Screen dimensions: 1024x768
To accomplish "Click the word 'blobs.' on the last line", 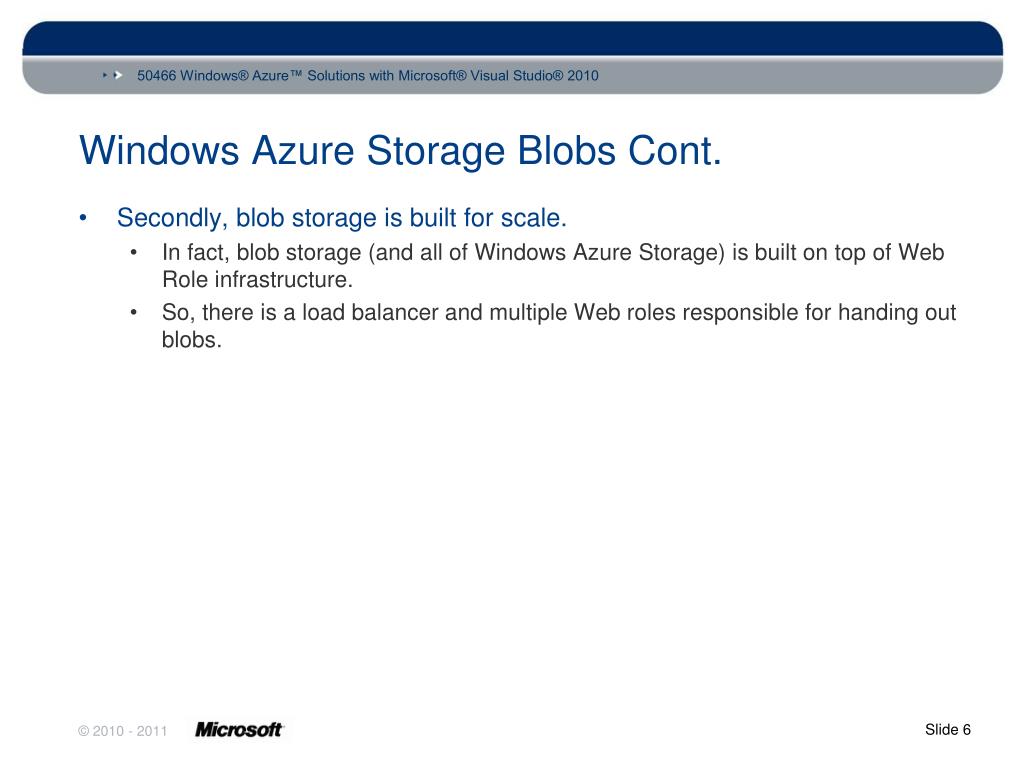I will (192, 340).
